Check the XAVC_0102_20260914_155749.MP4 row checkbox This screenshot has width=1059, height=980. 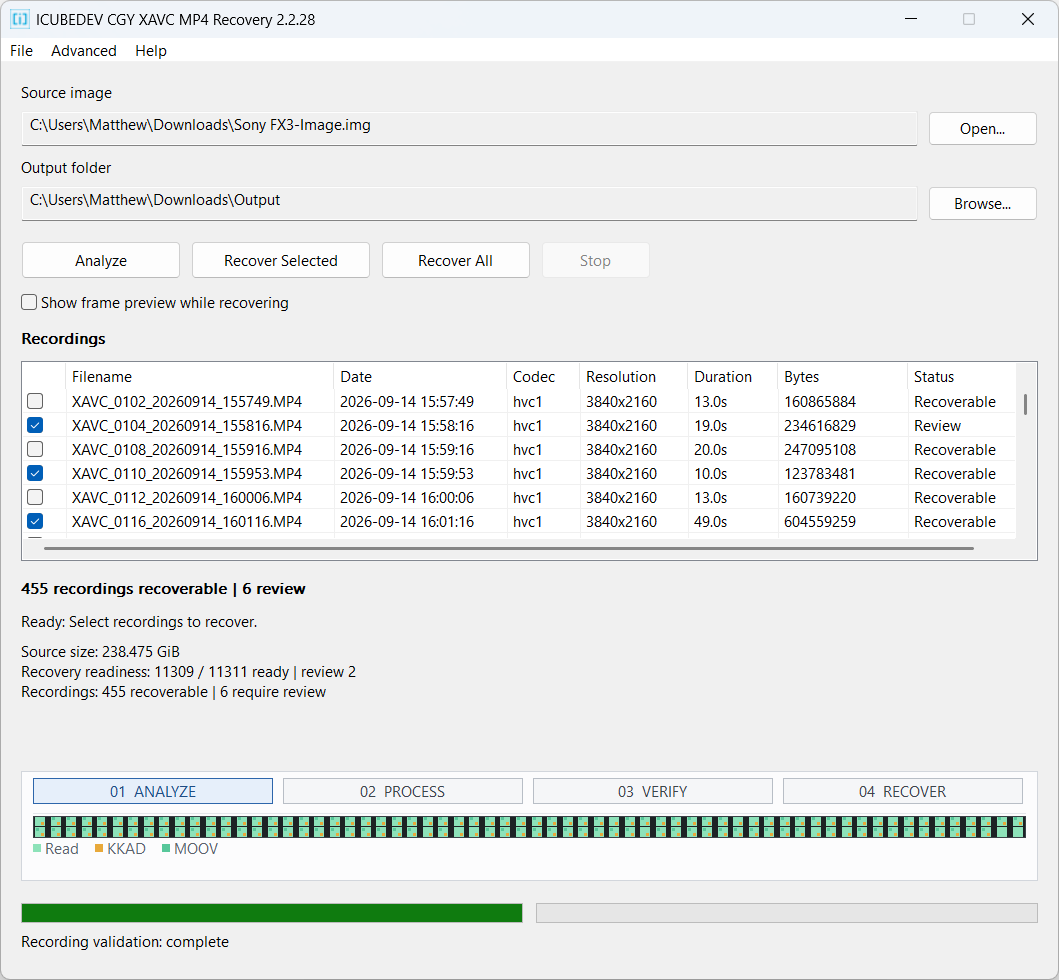pyautogui.click(x=35, y=401)
